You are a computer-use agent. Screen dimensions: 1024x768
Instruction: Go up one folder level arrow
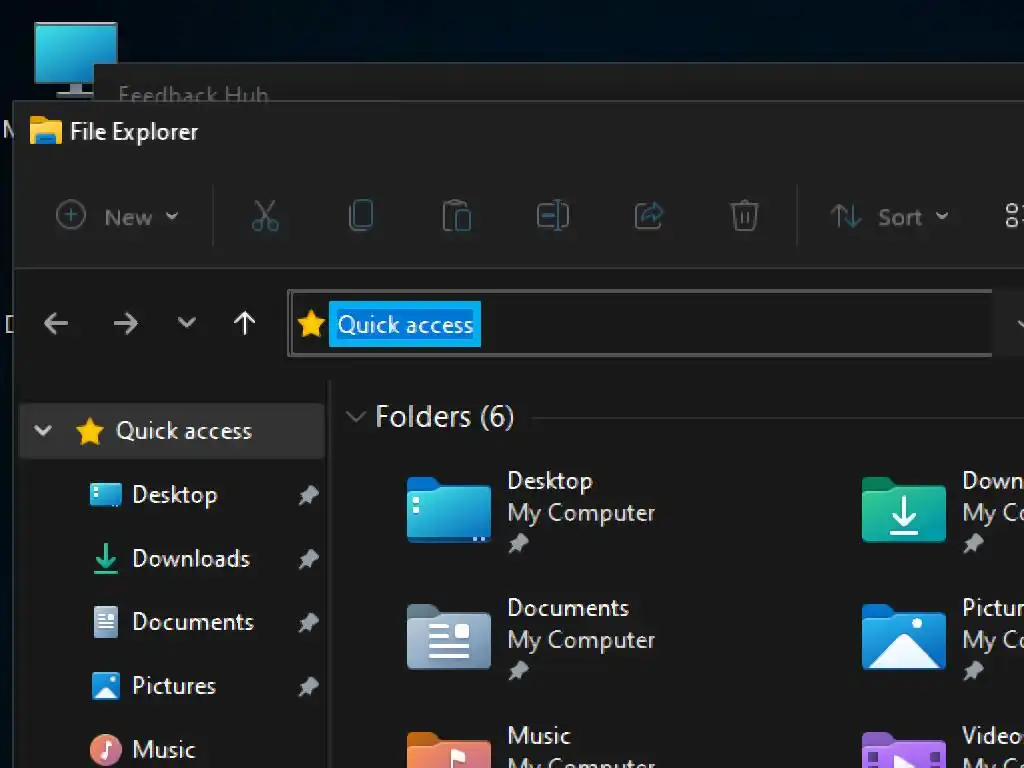pos(245,323)
